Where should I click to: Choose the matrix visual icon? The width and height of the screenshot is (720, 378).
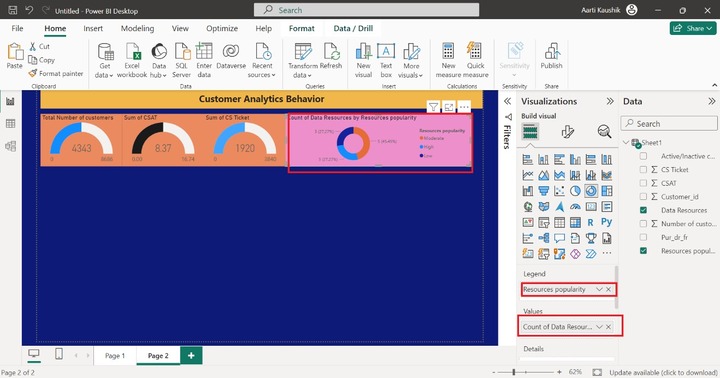(x=575, y=222)
